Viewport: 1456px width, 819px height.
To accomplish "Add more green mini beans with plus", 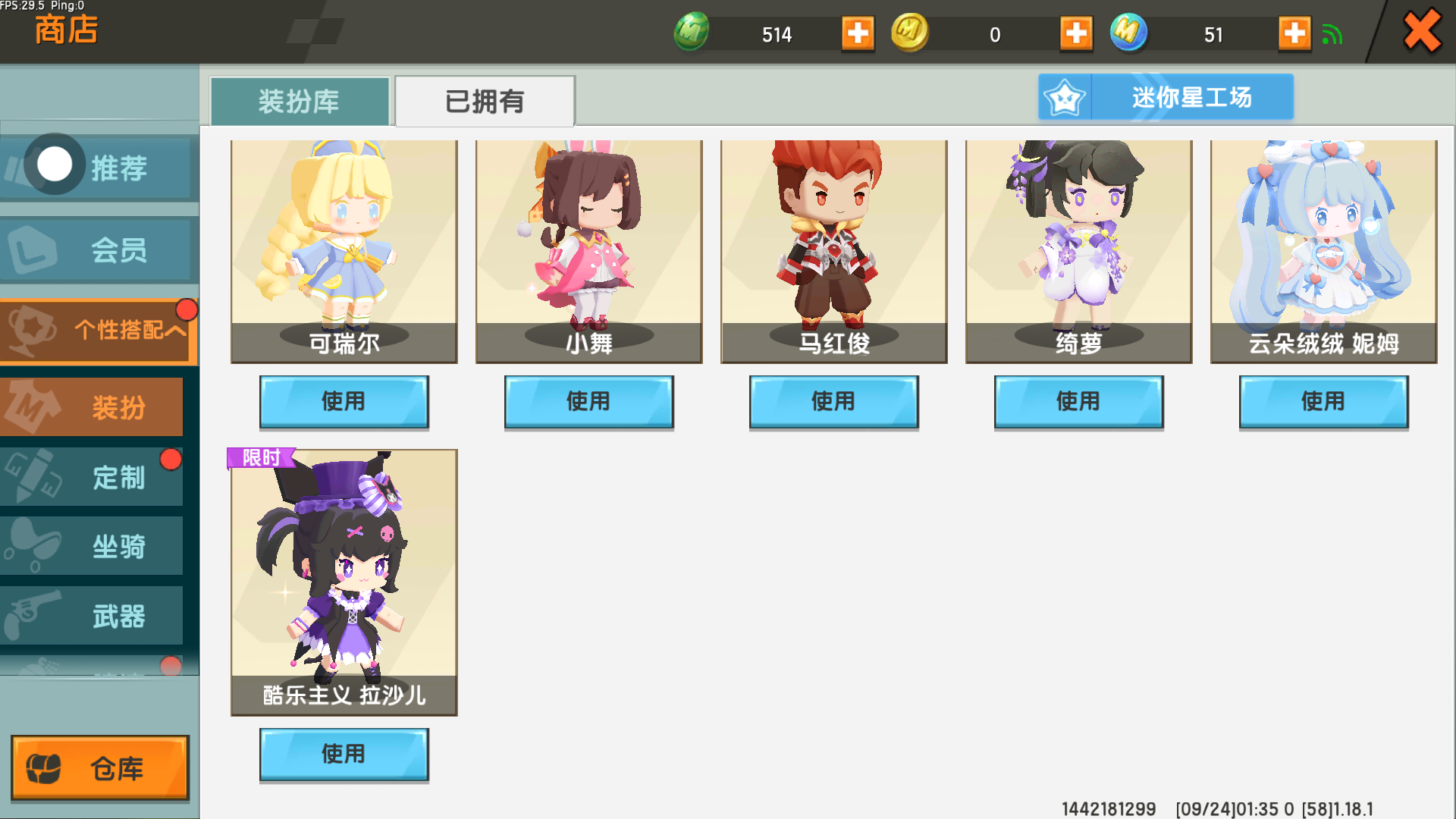I will 858,33.
